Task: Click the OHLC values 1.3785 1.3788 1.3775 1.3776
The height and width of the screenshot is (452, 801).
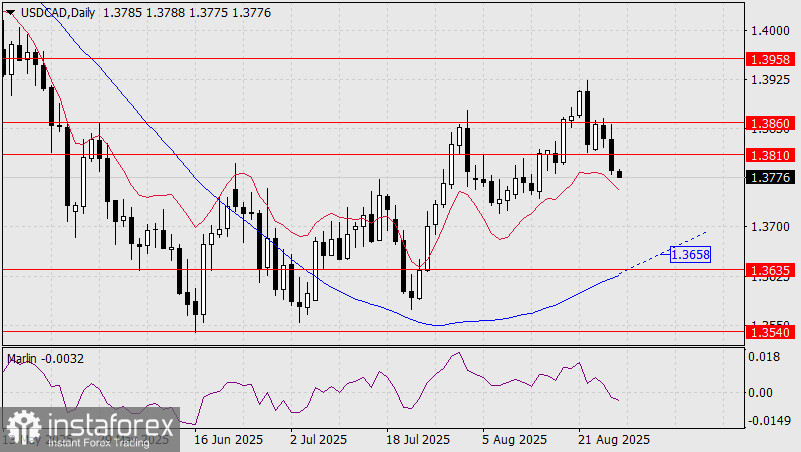Action: [x=187, y=13]
